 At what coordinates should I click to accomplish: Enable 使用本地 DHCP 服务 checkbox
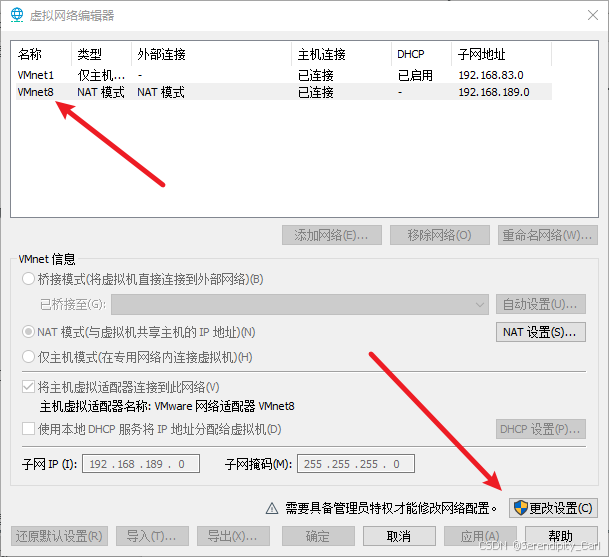point(28,429)
